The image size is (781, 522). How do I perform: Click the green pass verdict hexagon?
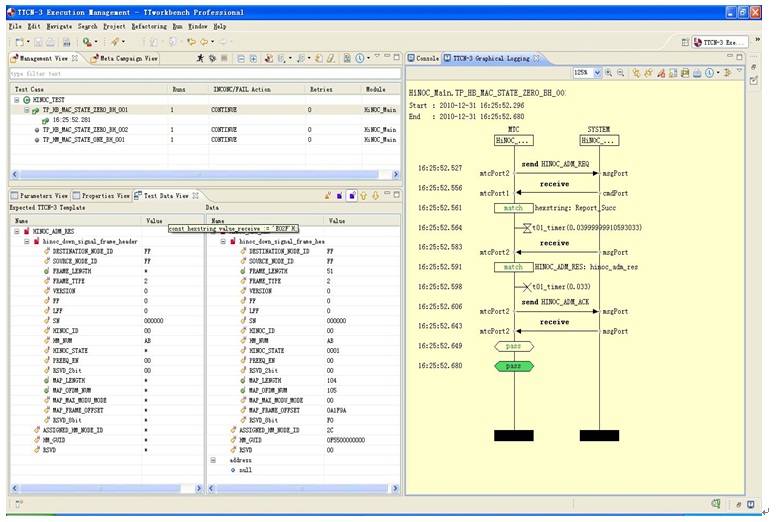(x=514, y=366)
